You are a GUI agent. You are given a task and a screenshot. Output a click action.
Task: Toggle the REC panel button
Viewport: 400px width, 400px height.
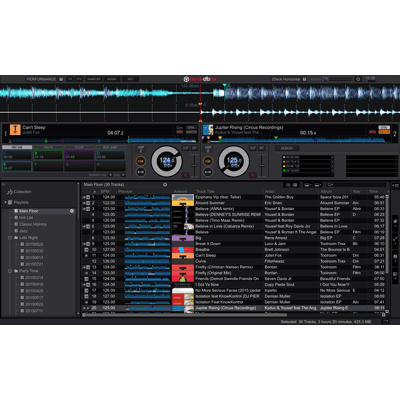tap(130, 79)
